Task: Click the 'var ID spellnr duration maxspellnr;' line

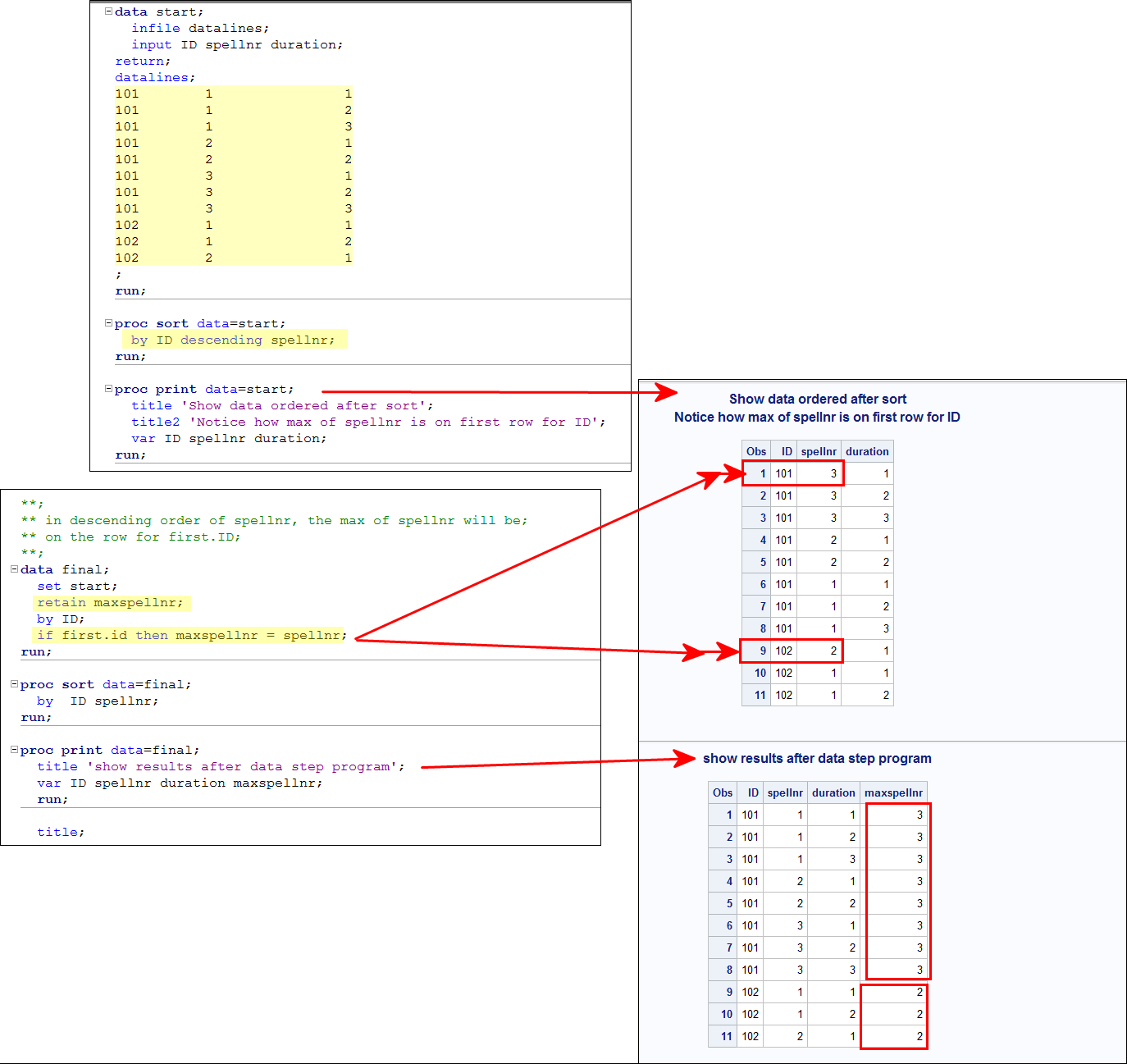Action: [180, 783]
